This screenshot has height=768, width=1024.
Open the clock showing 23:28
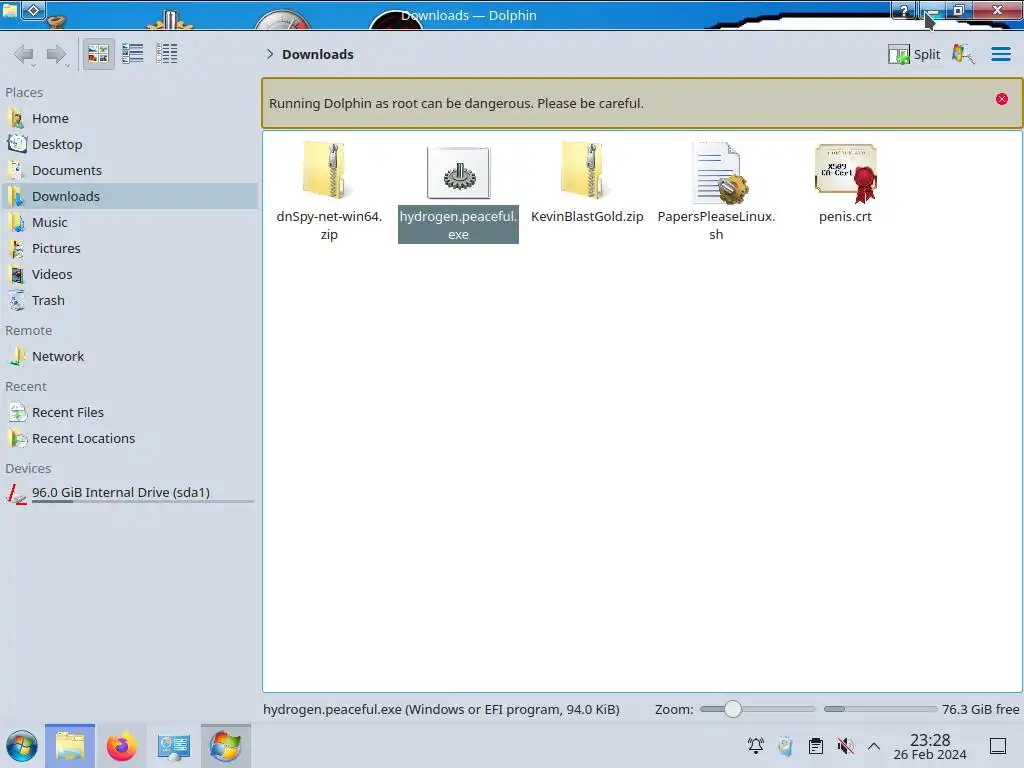pos(930,746)
